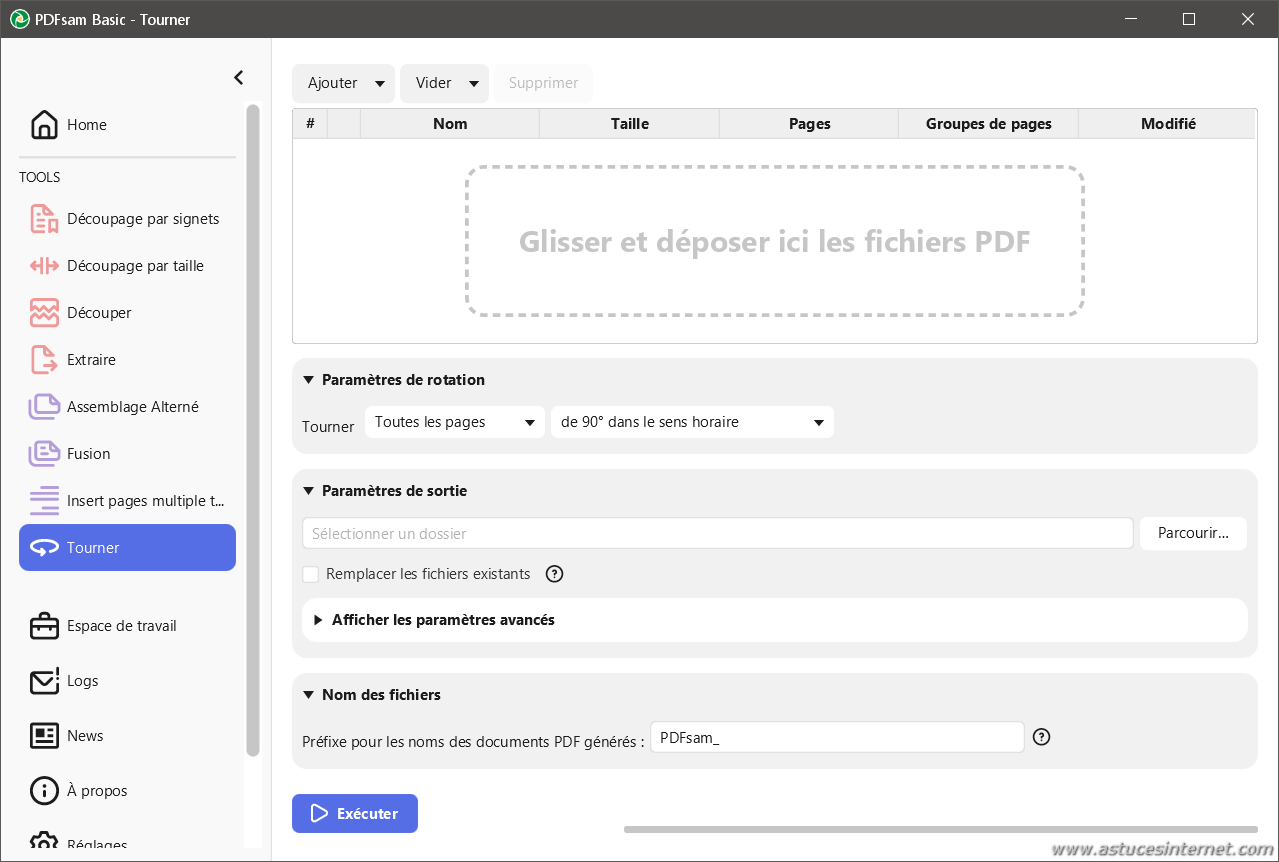Select the Découpage par taille tool icon
This screenshot has width=1279, height=862.
[44, 266]
